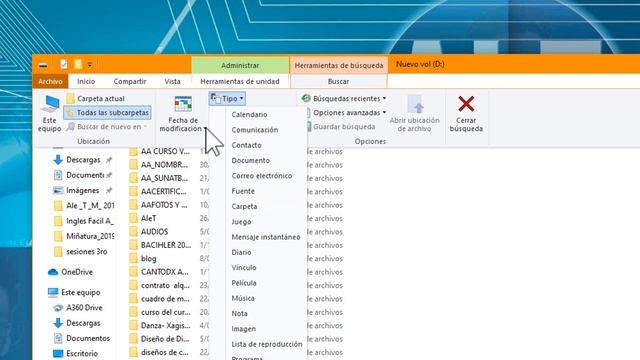
Task: Open Imágenes in navigation pane
Action: [x=82, y=191]
